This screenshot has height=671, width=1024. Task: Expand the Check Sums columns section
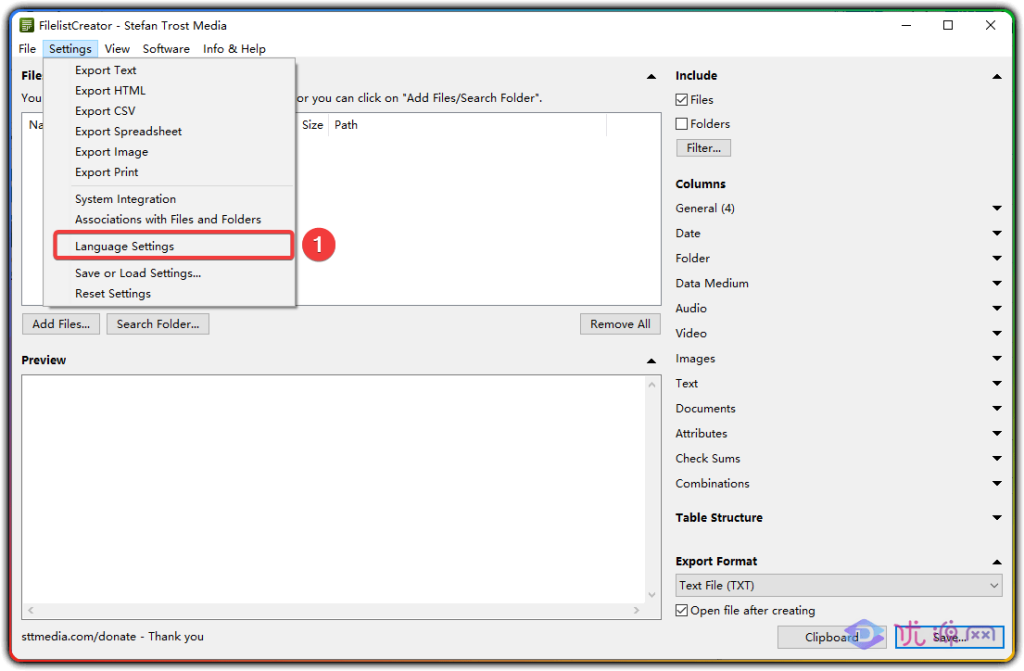coord(996,459)
